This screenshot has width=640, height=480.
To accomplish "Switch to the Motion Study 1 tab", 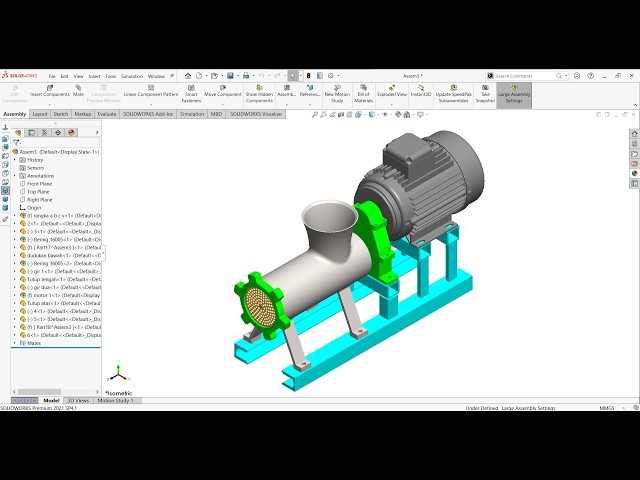I will point(116,400).
